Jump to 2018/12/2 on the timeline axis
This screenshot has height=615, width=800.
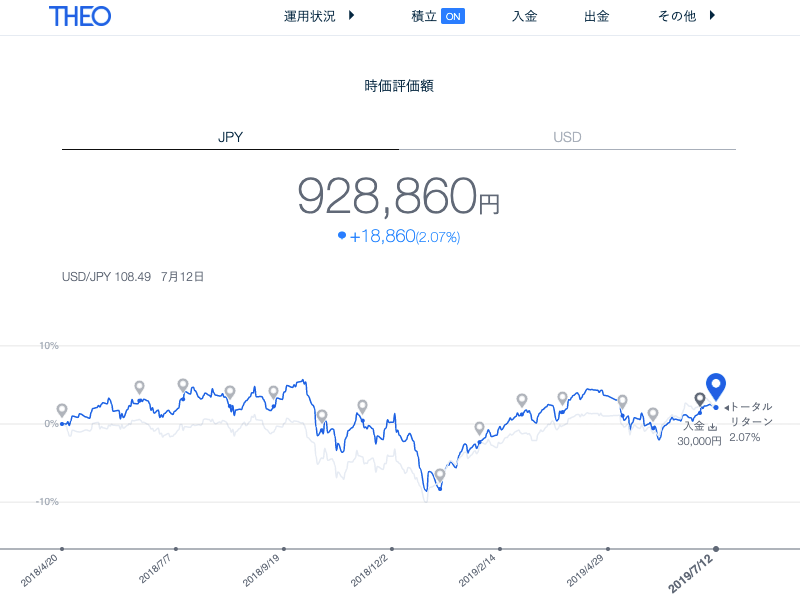392,549
